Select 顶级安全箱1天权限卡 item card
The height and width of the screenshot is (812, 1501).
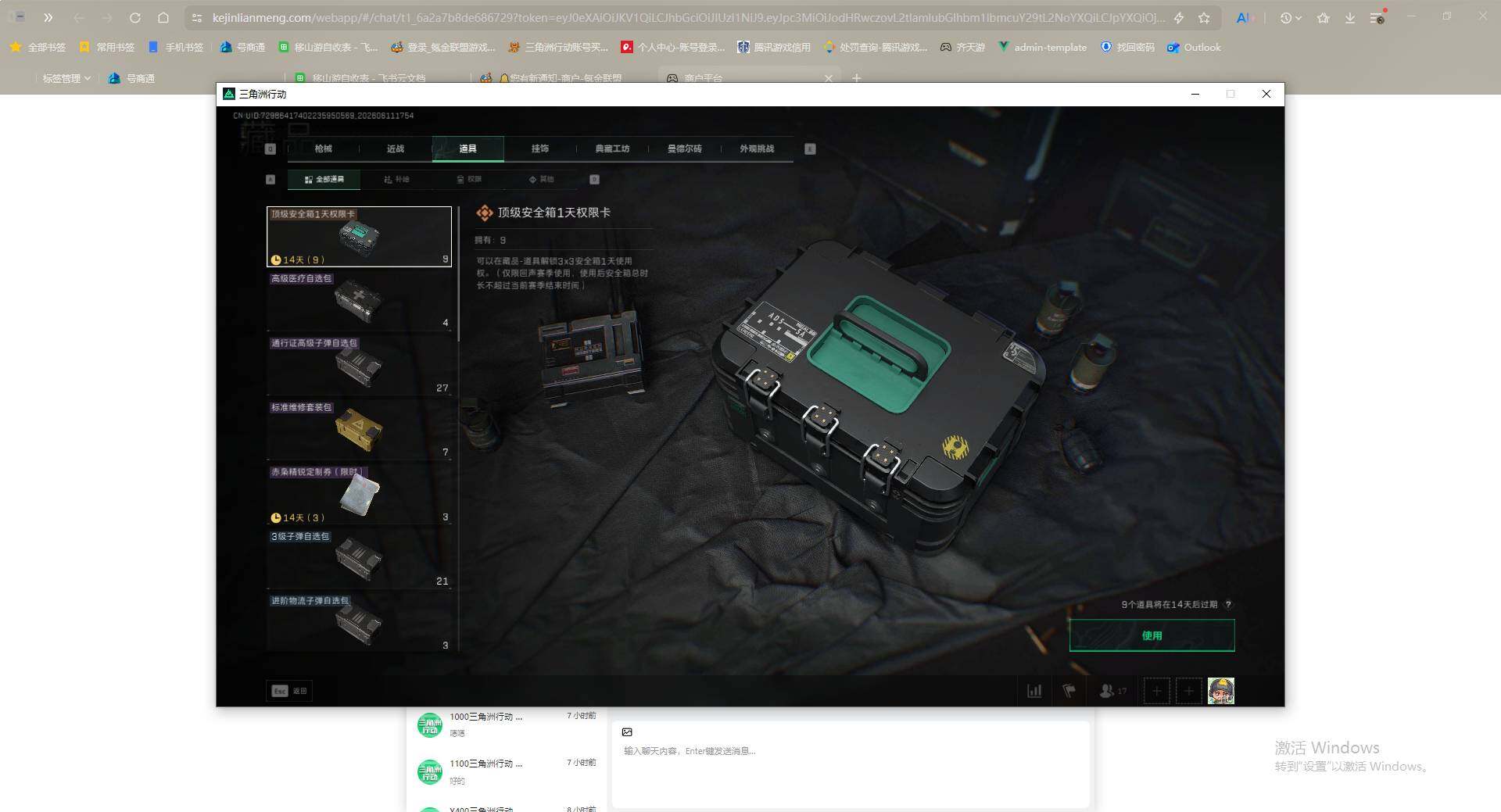359,237
